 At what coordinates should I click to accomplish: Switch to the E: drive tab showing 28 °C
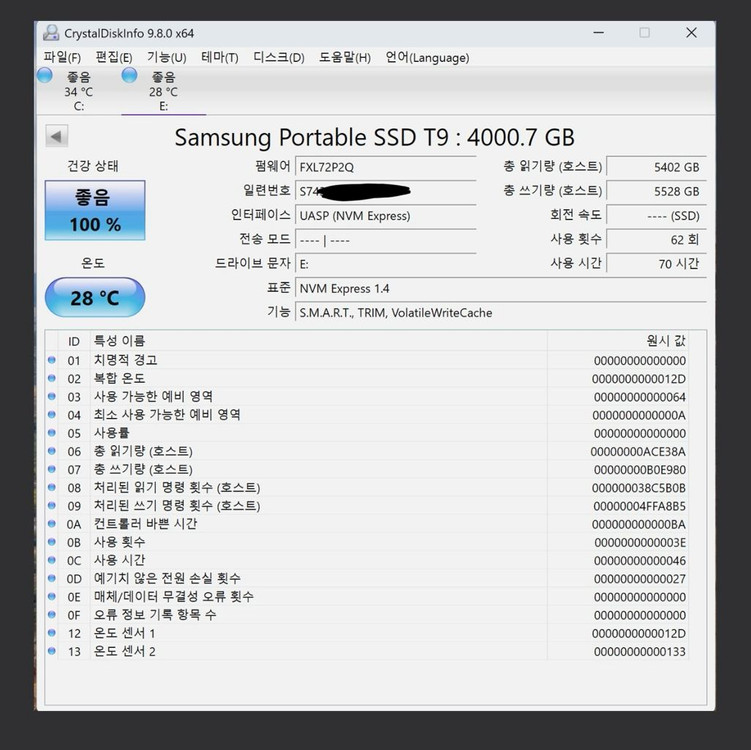(x=164, y=91)
